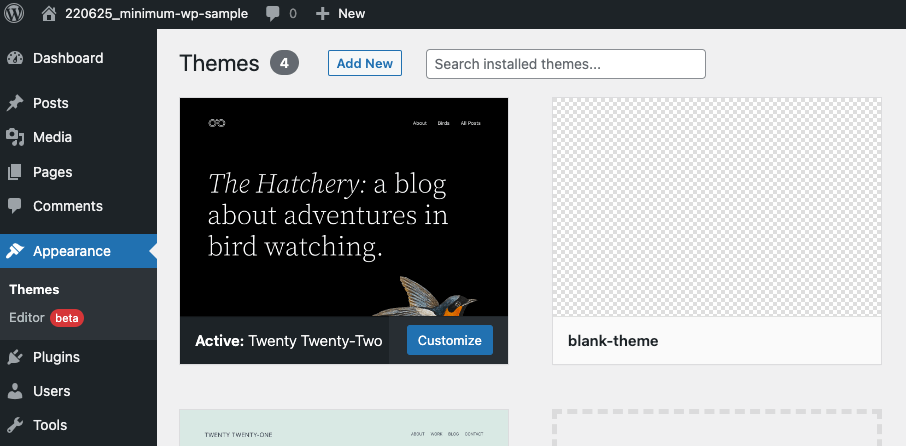Click the Comments speech bubble sidebar icon
Viewport: 906px width, 446px height.
click(15, 206)
